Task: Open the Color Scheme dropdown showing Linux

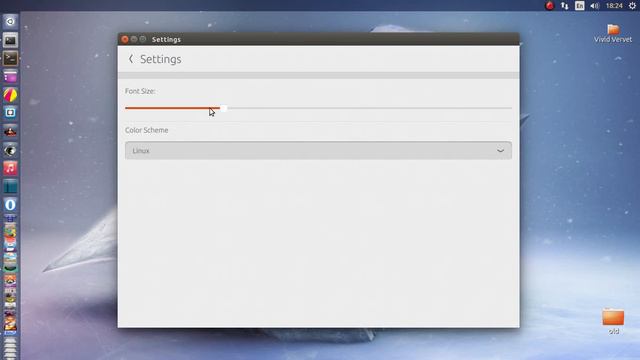Action: tap(318, 151)
